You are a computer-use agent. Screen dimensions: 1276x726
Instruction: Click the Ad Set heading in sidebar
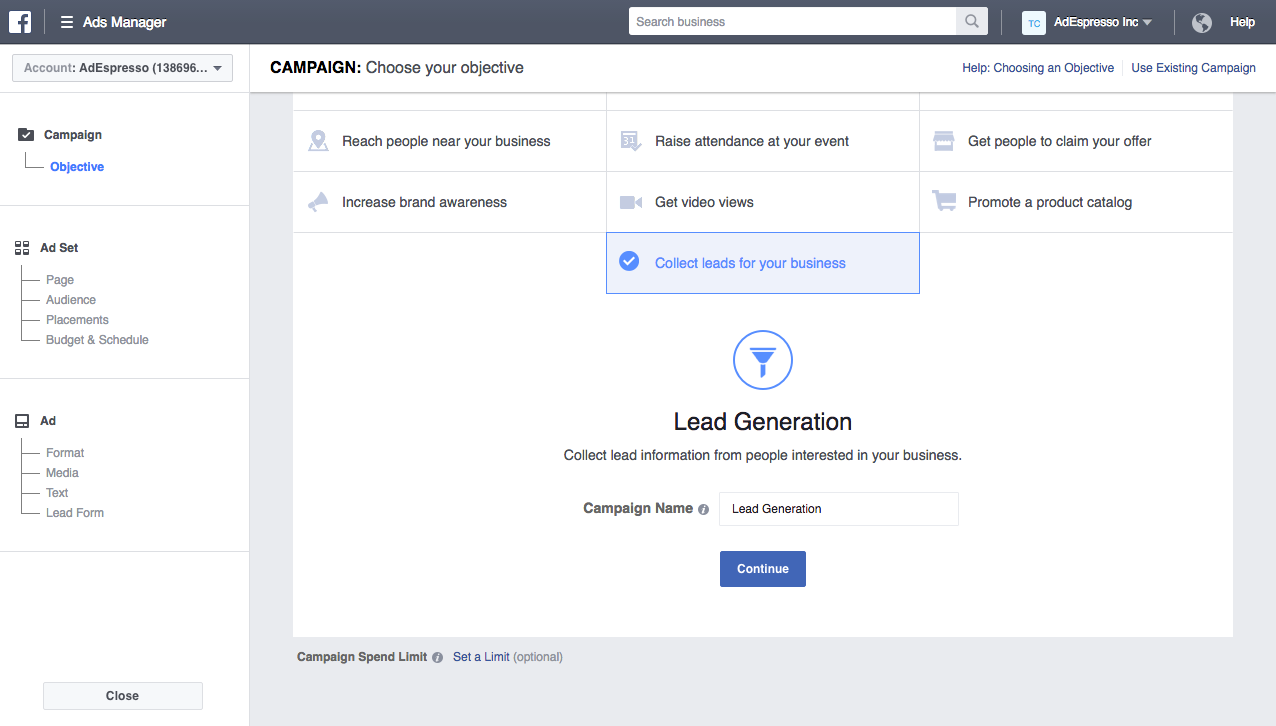59,248
